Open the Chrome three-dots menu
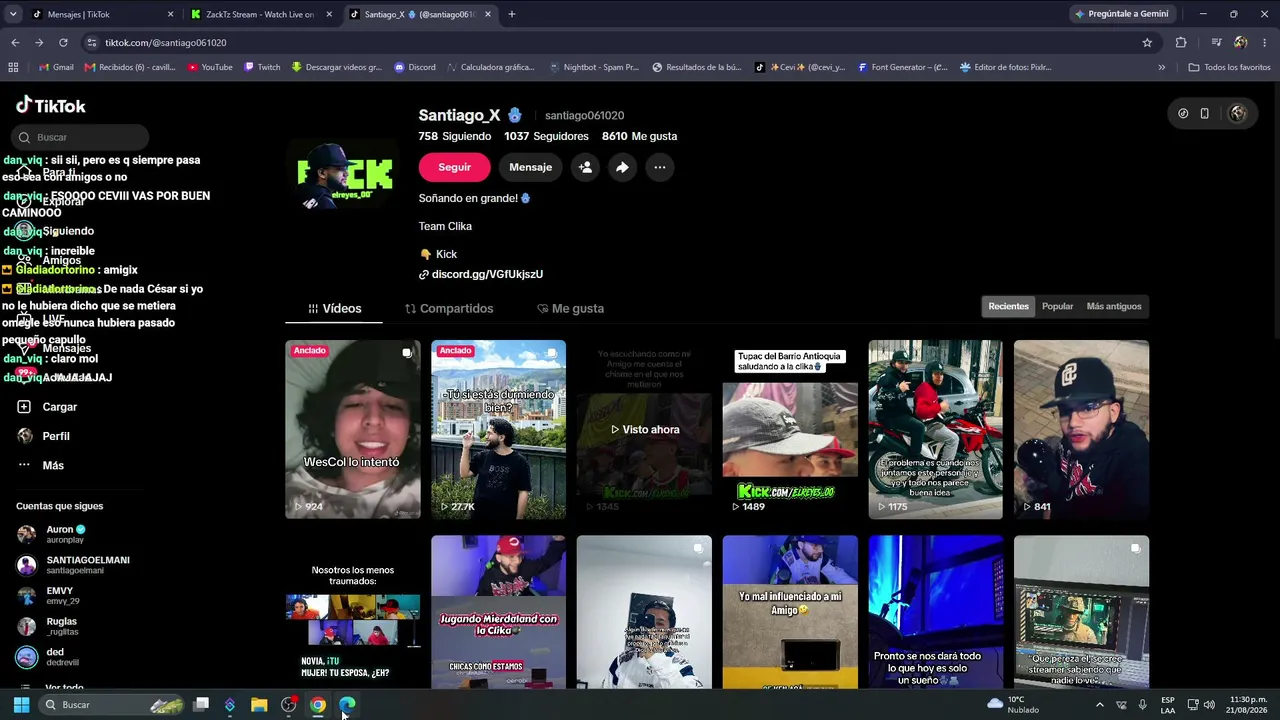This screenshot has width=1280, height=720. point(1265,43)
